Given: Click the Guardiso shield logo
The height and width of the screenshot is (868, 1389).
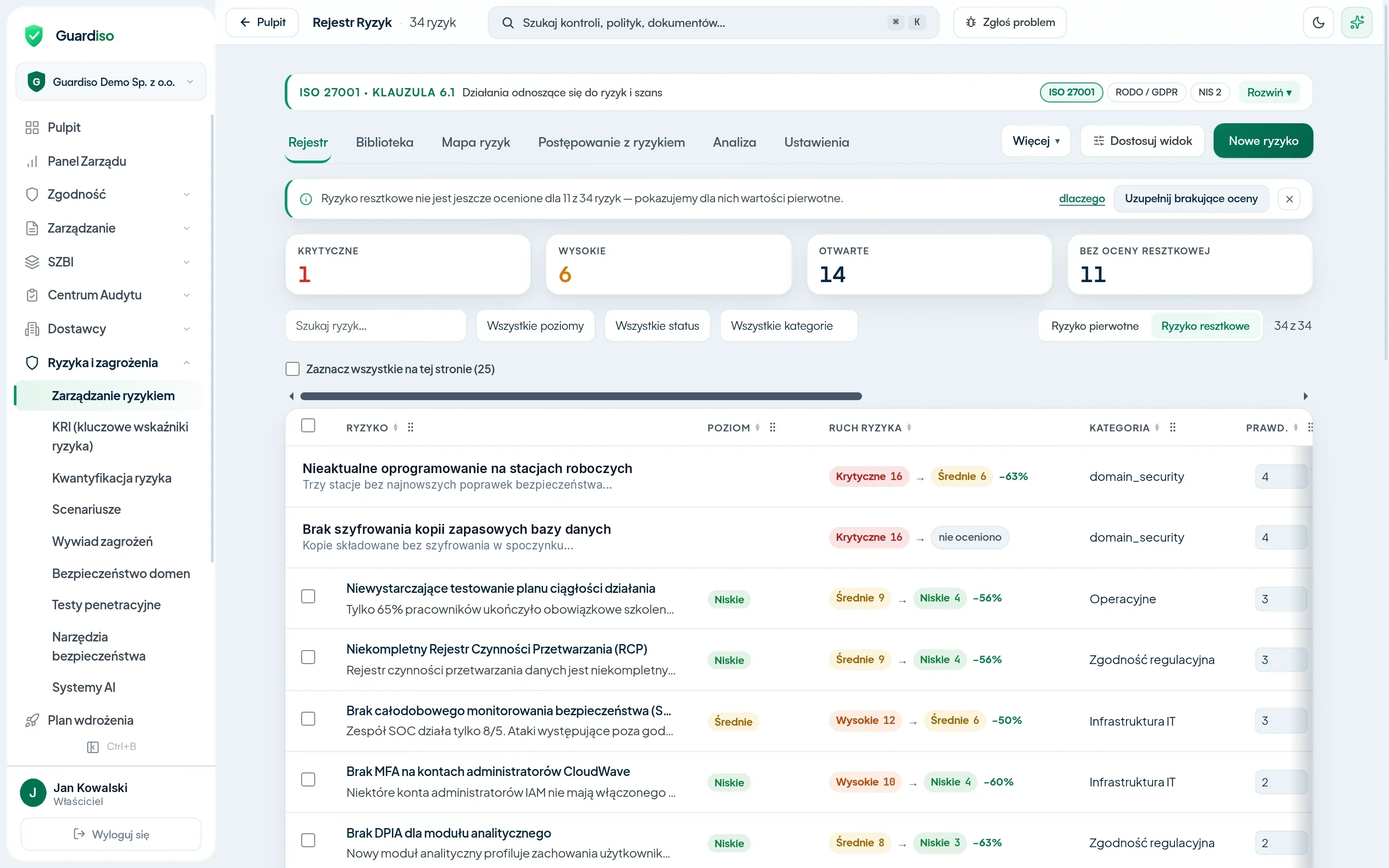Looking at the screenshot, I should (34, 36).
